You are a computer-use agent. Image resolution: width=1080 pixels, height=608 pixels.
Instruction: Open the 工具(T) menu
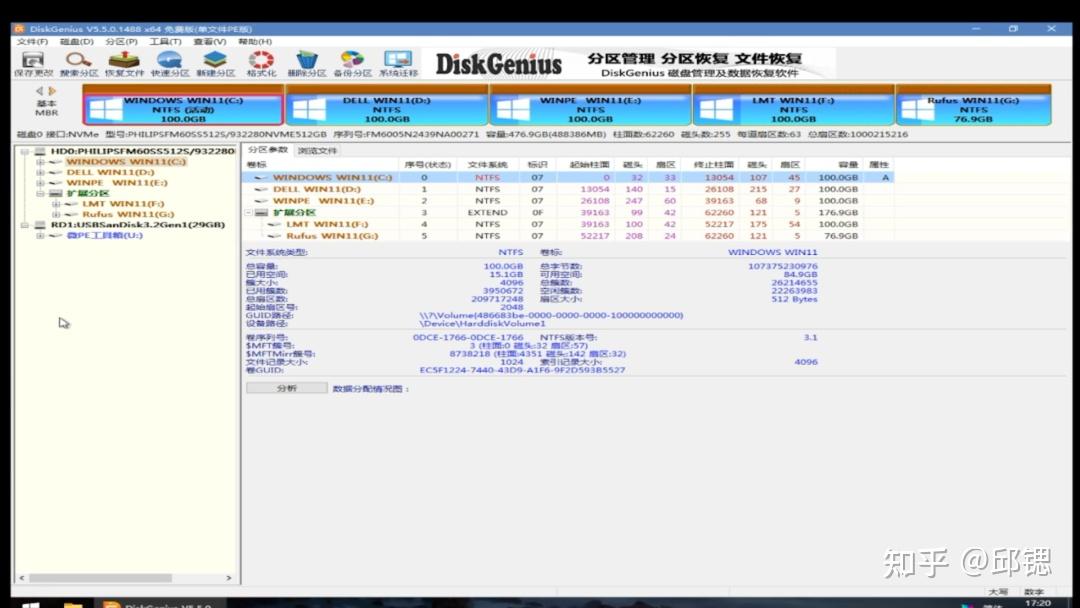coord(165,41)
